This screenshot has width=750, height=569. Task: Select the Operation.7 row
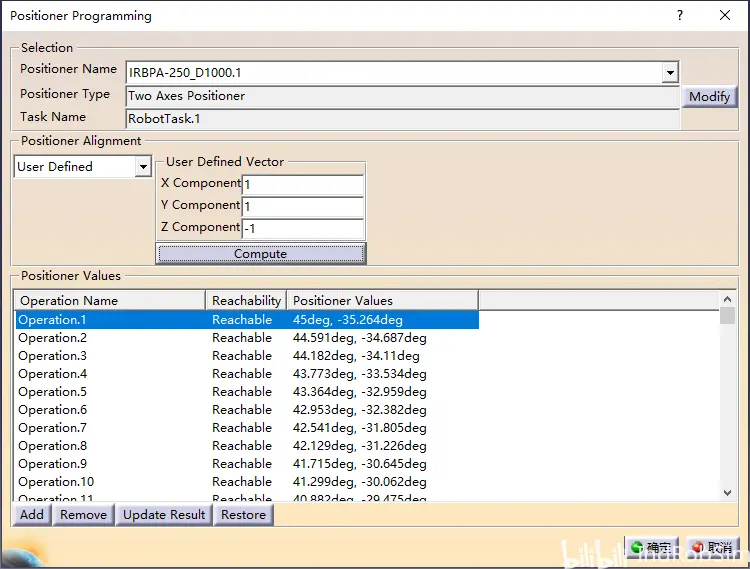(x=247, y=427)
